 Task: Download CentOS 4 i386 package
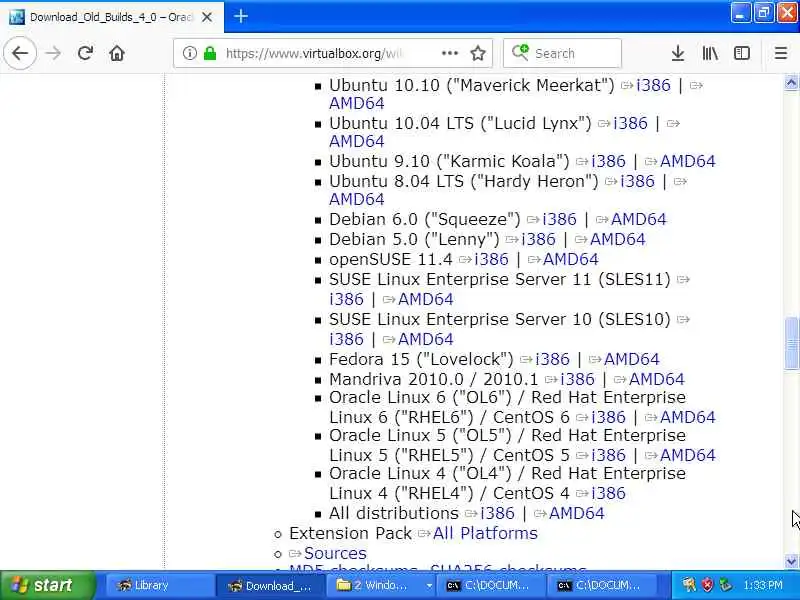click(608, 493)
